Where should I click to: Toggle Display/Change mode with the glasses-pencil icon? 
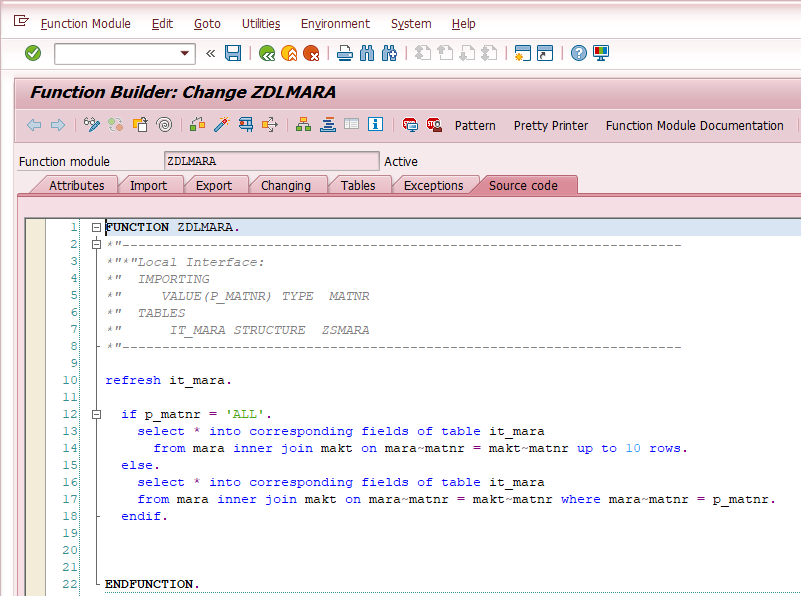92,125
